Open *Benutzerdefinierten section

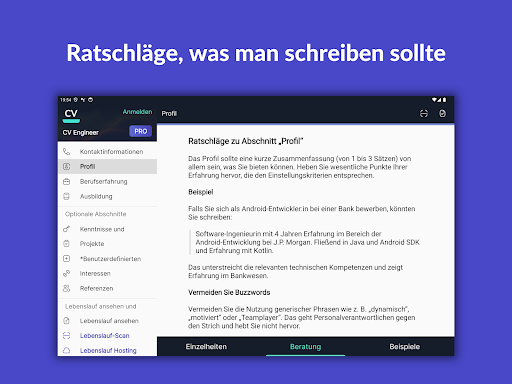point(107,259)
